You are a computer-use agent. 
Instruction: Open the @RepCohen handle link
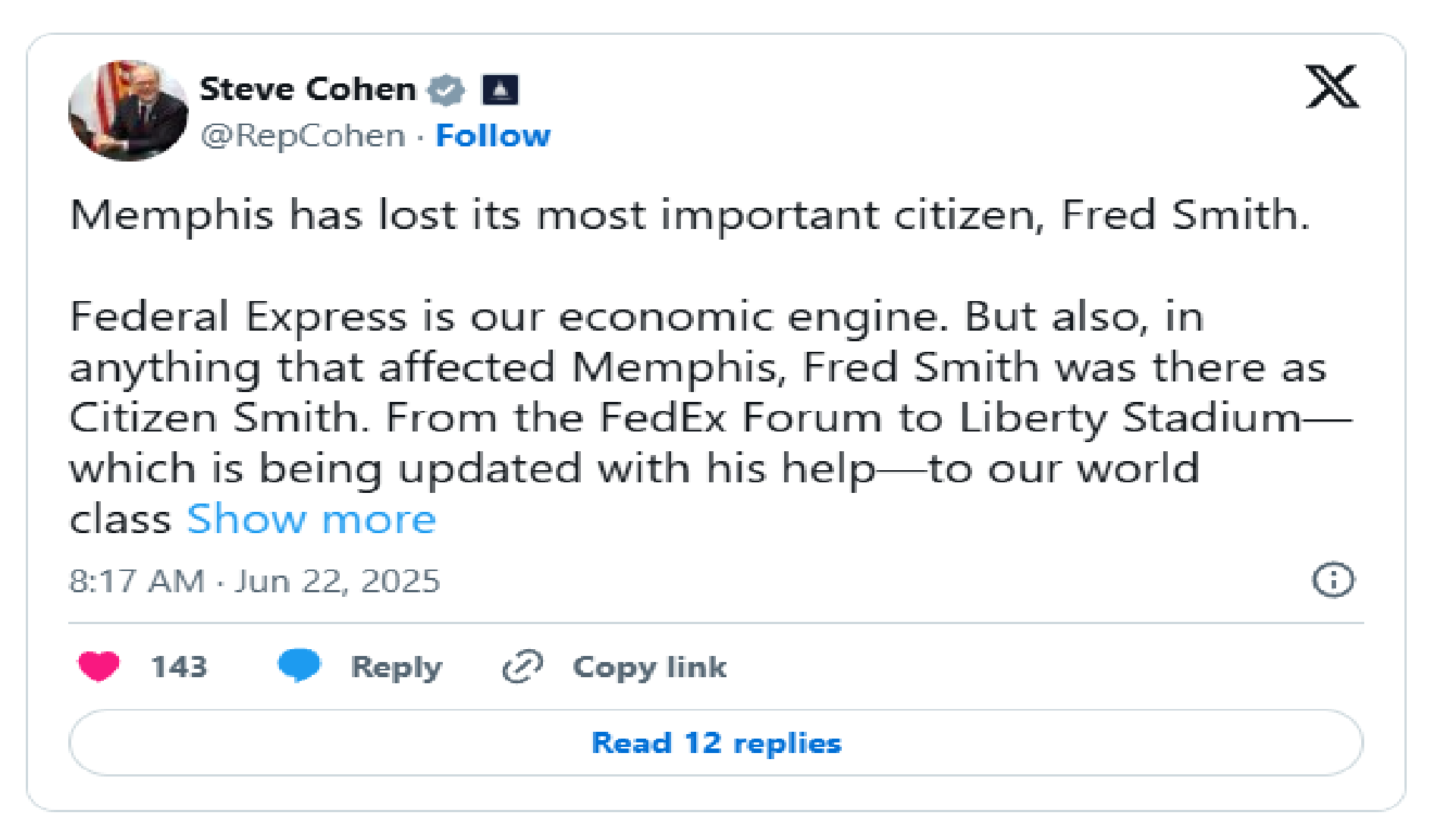pos(303,136)
